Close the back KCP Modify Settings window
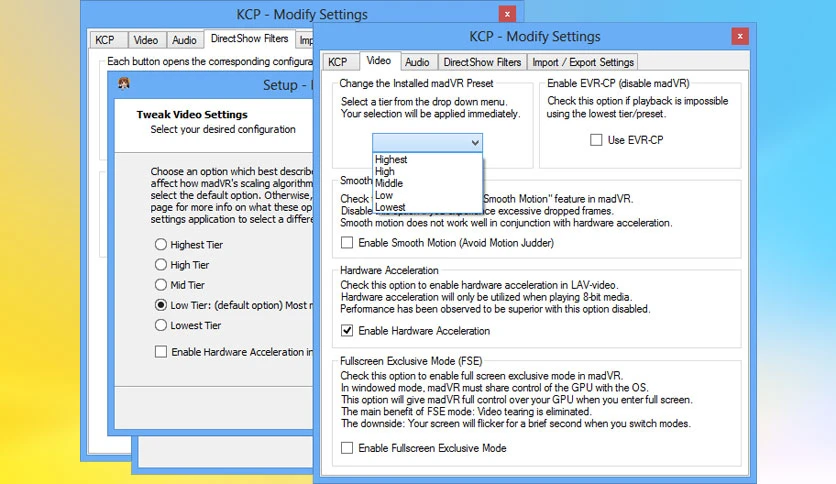Image resolution: width=836 pixels, height=484 pixels. tap(507, 14)
